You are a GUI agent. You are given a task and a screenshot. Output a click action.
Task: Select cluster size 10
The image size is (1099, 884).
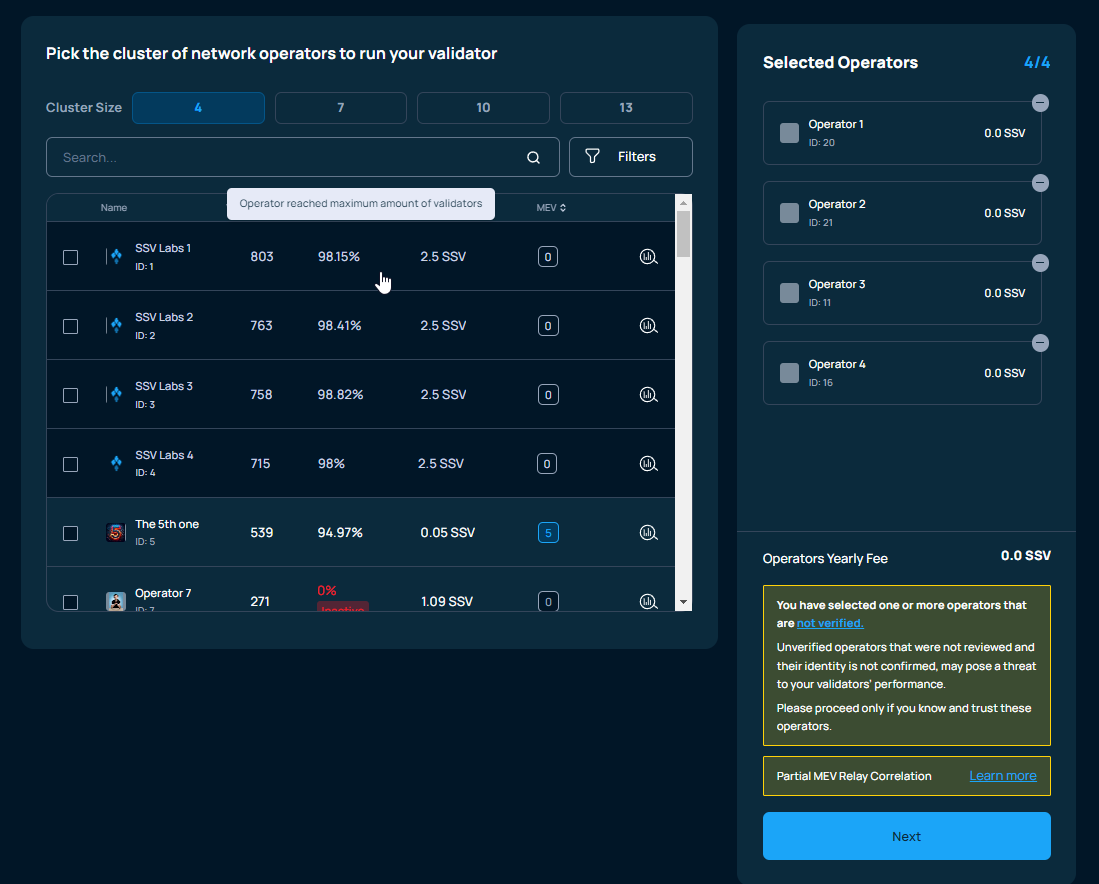(483, 108)
